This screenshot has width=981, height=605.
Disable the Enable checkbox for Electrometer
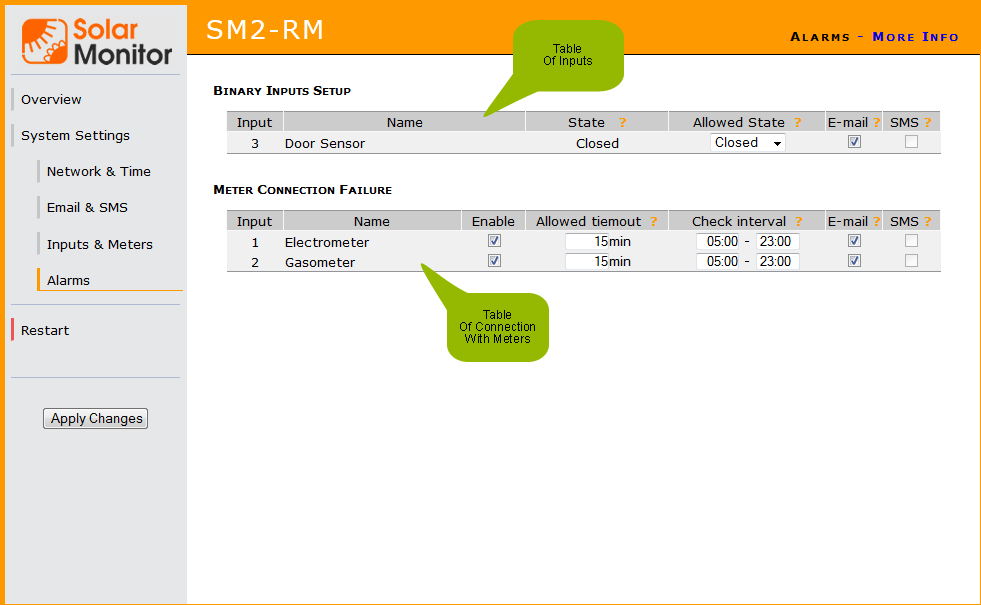point(494,241)
